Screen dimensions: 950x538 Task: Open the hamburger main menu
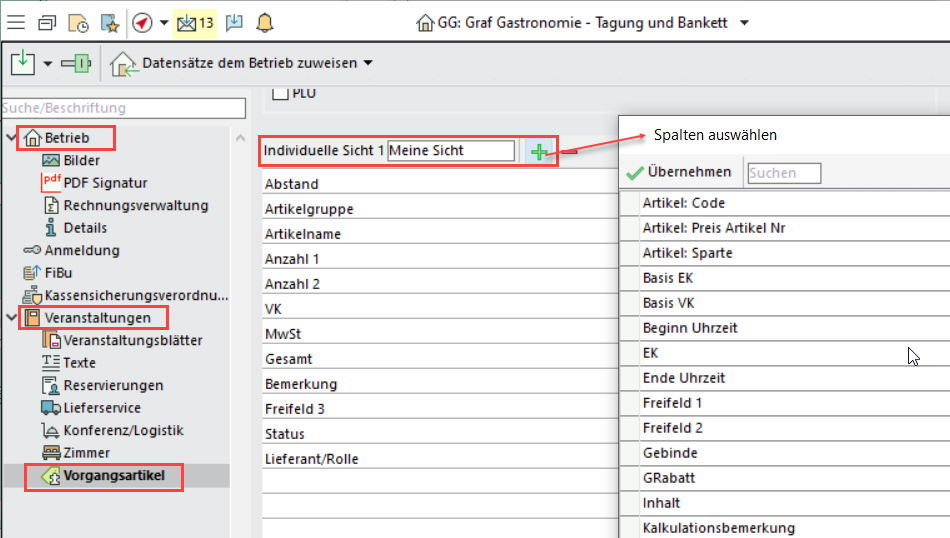tap(17, 22)
